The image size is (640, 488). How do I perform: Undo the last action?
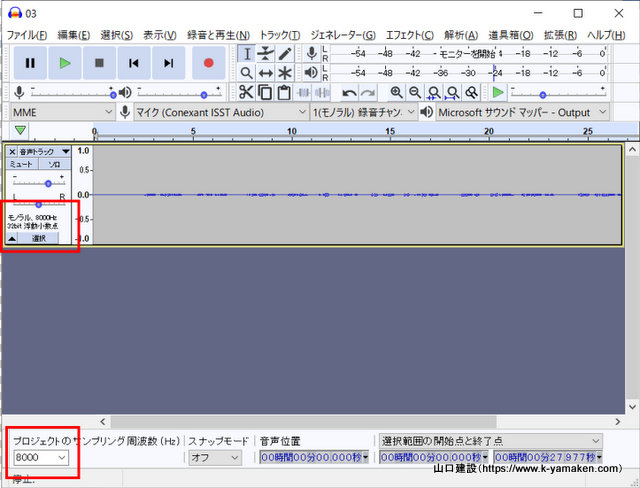coord(349,93)
